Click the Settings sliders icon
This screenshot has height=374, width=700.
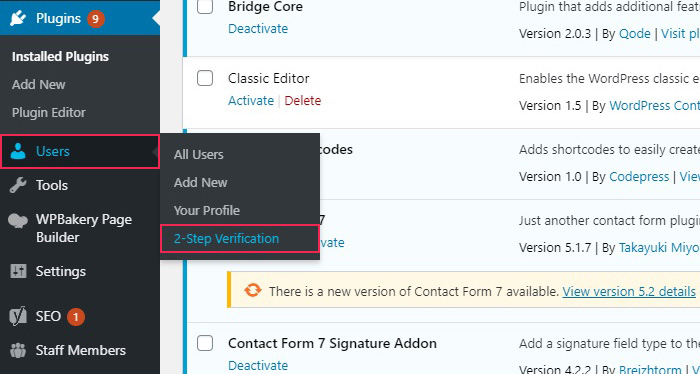click(x=18, y=271)
